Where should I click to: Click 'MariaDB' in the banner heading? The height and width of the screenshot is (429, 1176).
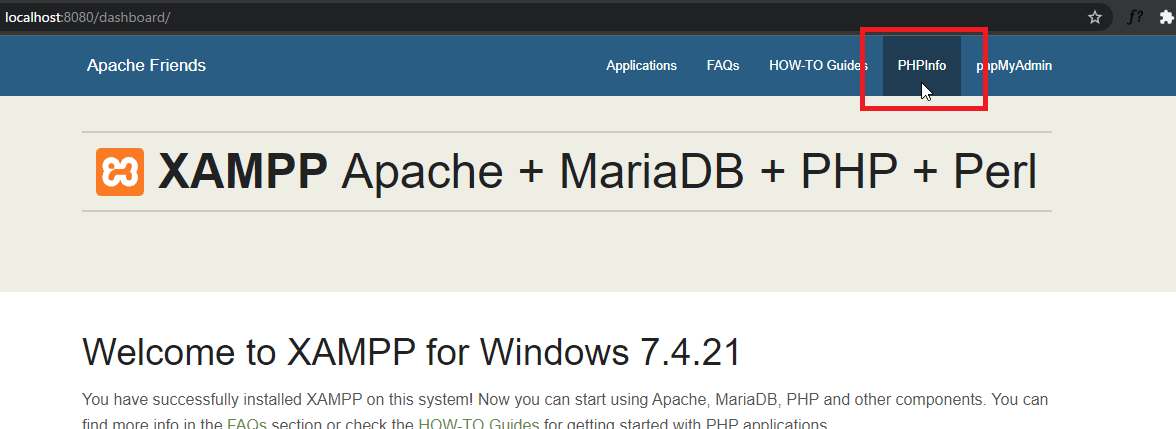point(651,172)
